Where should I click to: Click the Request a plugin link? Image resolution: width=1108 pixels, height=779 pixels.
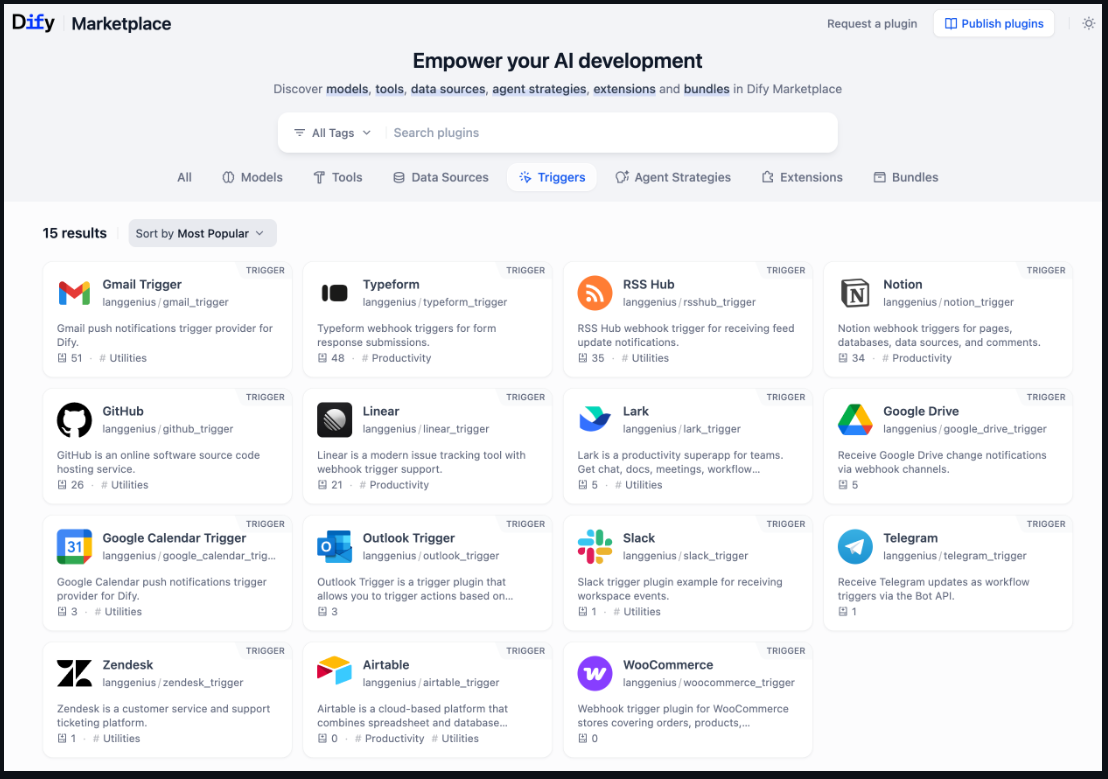871,24
